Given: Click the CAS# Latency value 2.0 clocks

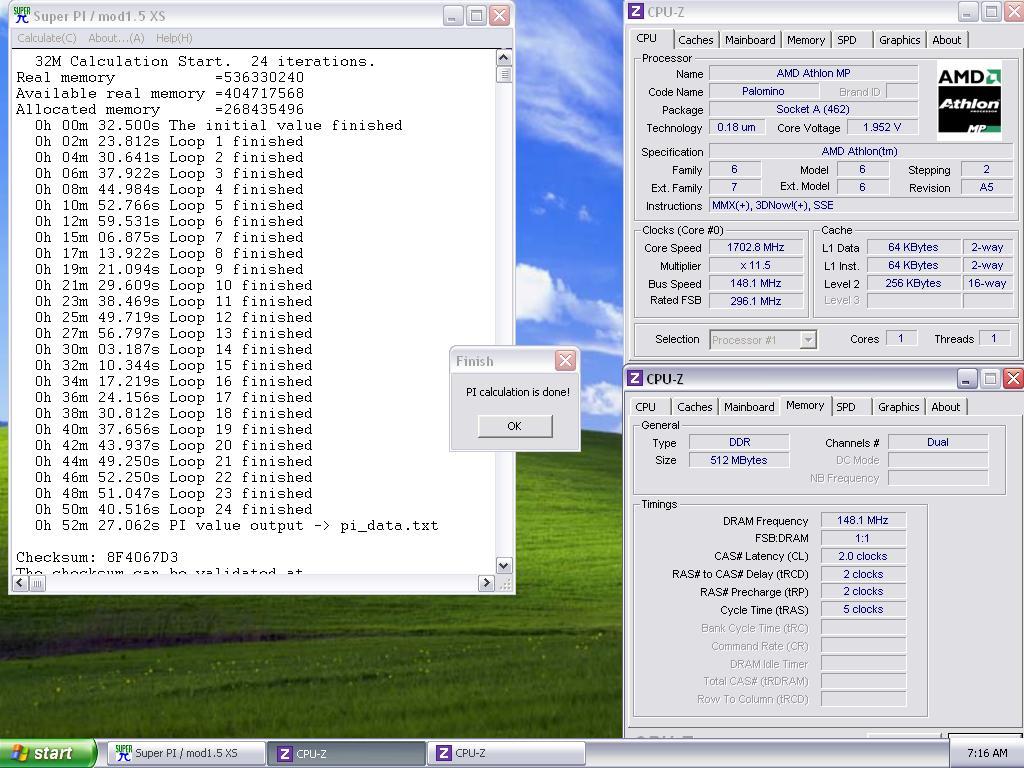Looking at the screenshot, I should click(863, 556).
